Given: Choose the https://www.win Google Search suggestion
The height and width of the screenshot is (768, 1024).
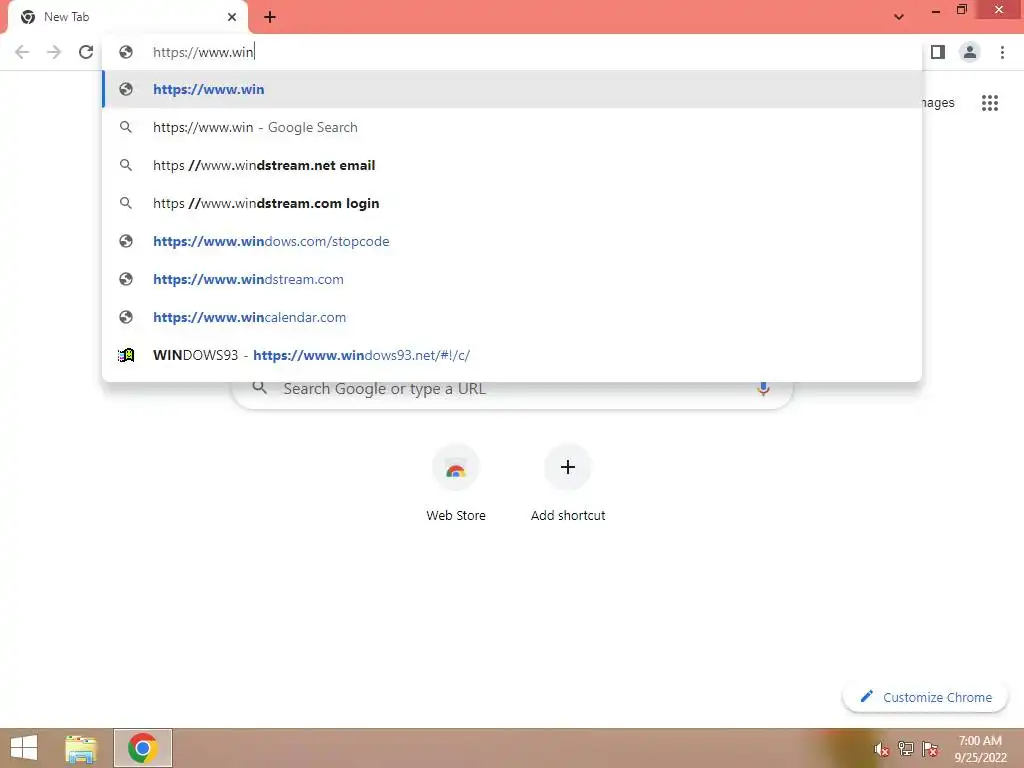Looking at the screenshot, I should coord(513,127).
